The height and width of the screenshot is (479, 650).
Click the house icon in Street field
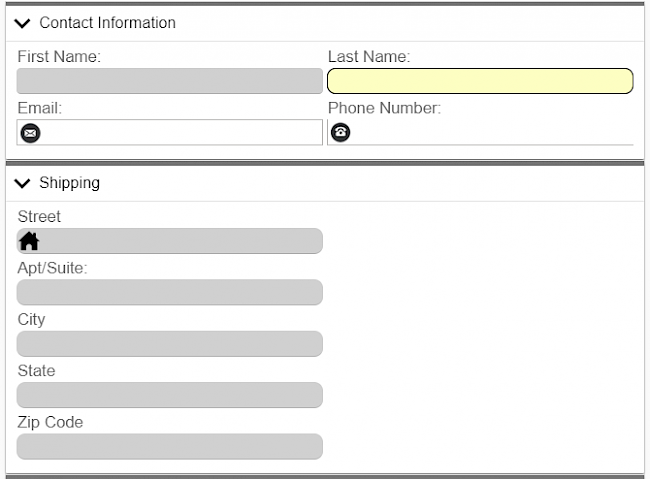click(30, 241)
